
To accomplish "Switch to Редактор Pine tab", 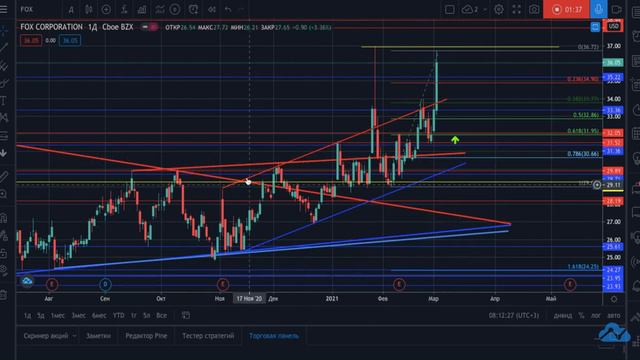I will [146, 336].
